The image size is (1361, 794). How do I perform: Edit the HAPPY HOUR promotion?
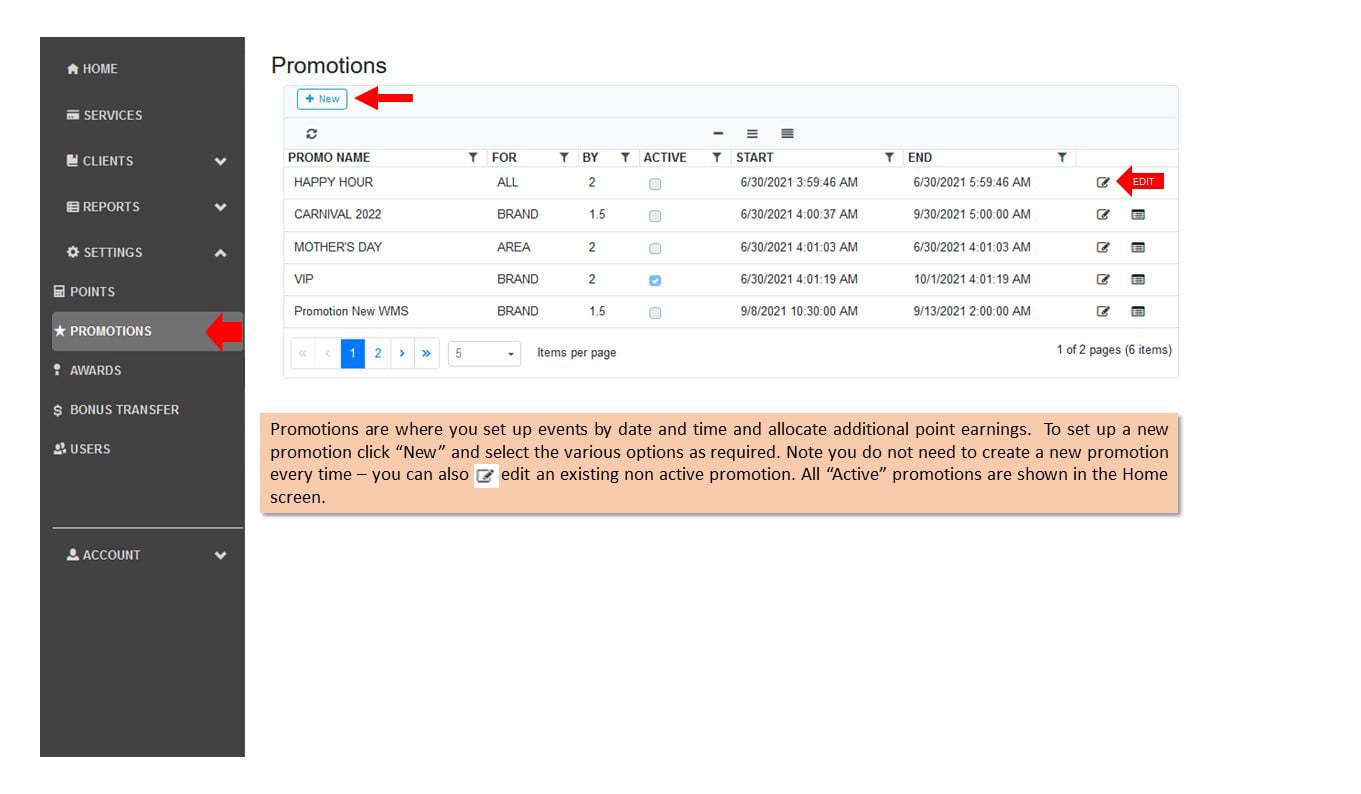pos(1103,182)
